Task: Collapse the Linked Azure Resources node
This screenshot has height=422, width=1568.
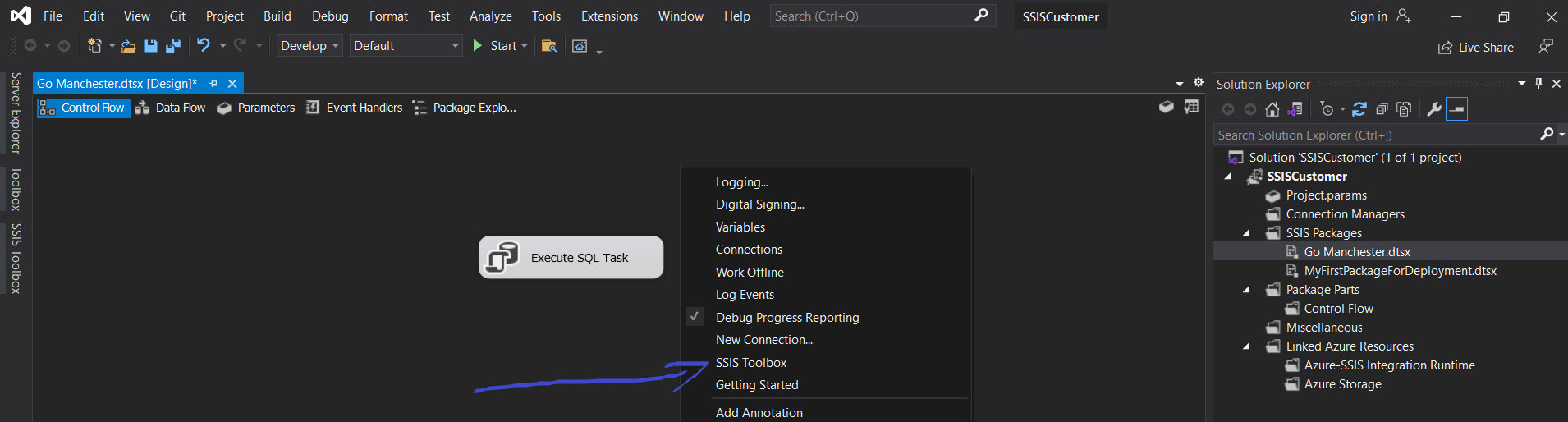Action: pyautogui.click(x=1246, y=346)
